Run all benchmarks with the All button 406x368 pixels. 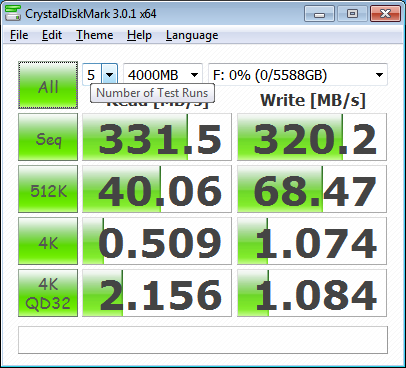click(x=48, y=85)
